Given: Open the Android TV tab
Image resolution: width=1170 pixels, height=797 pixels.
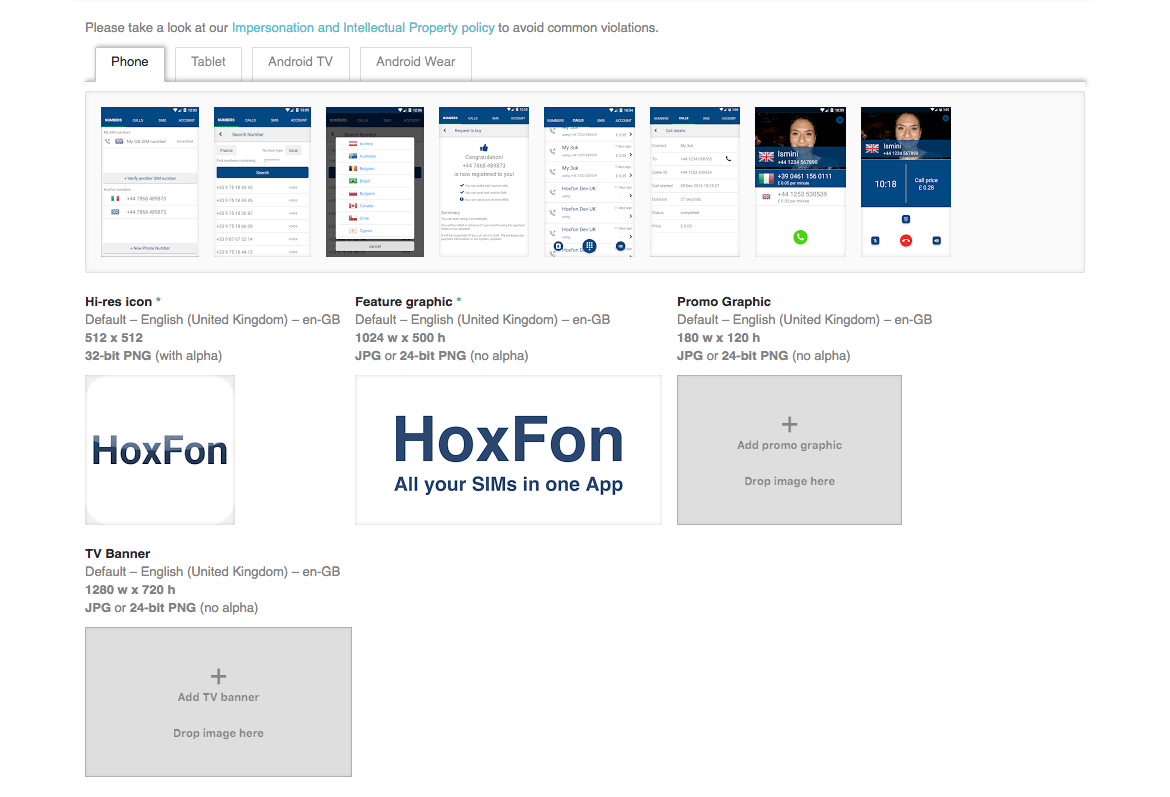Looking at the screenshot, I should (x=301, y=63).
